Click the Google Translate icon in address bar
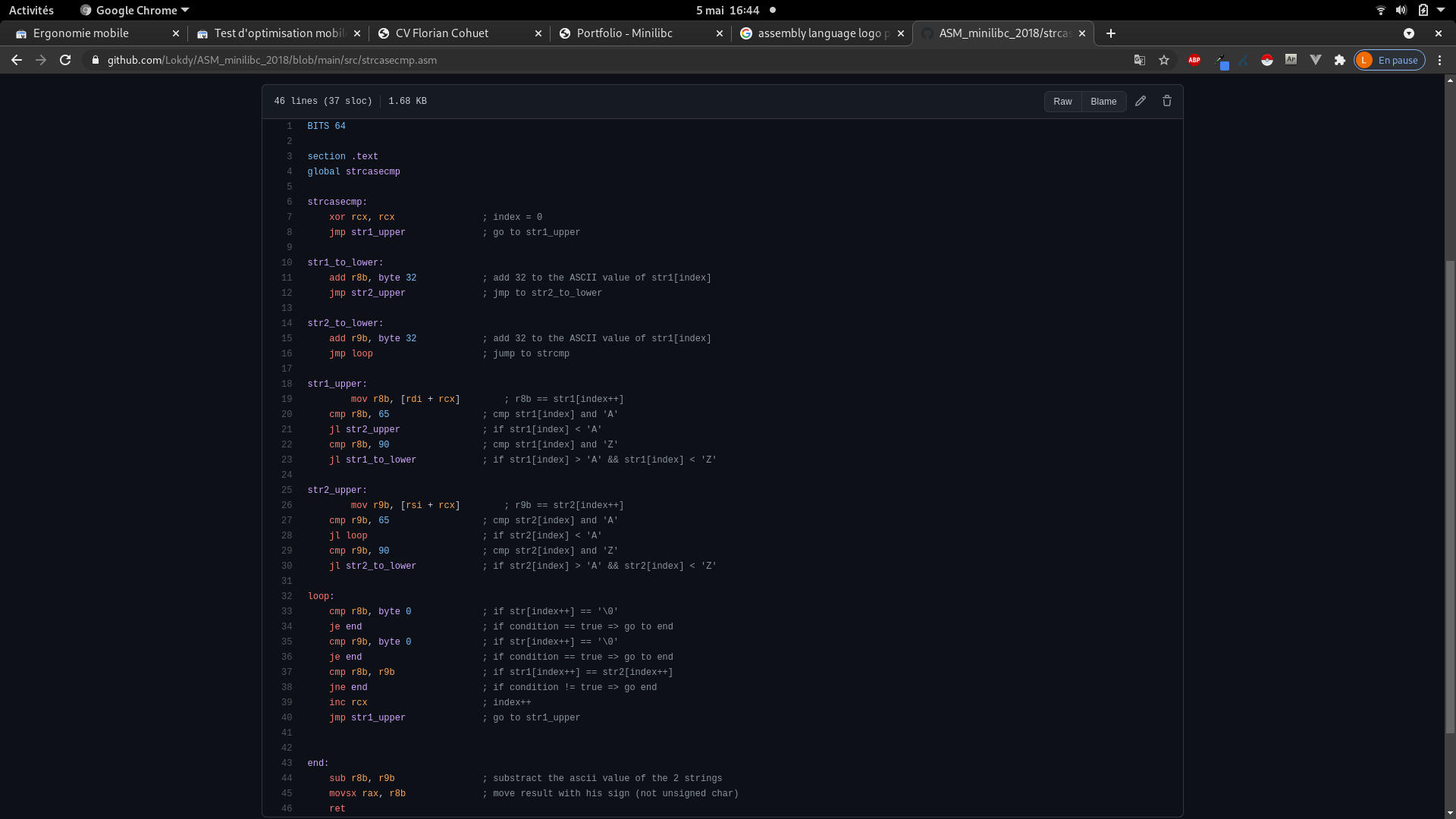The width and height of the screenshot is (1456, 819). pyautogui.click(x=1139, y=60)
